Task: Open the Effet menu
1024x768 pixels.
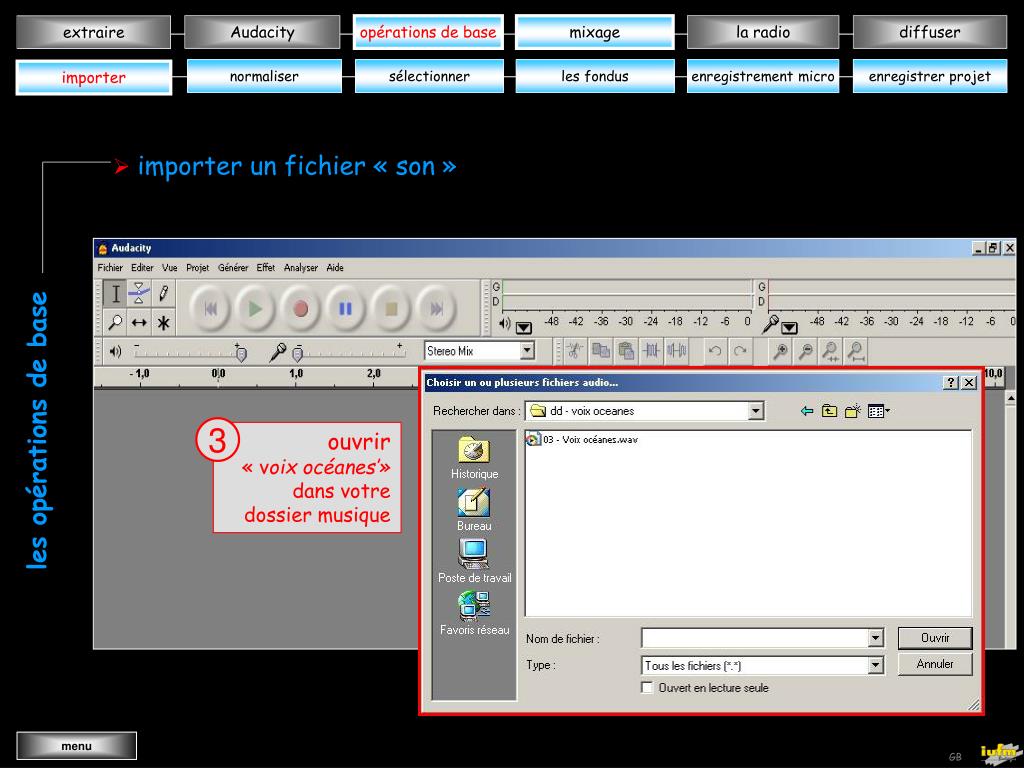Action: pyautogui.click(x=266, y=268)
